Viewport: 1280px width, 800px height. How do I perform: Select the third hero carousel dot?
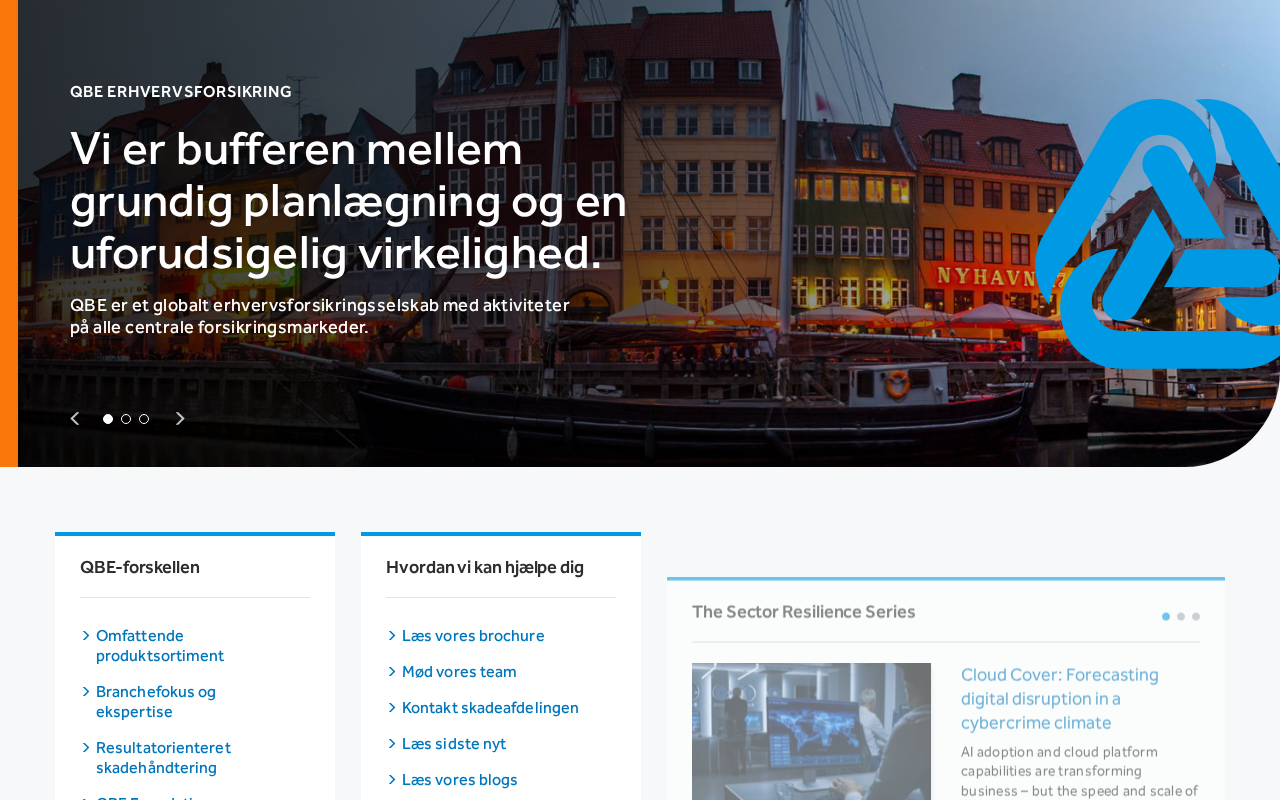coord(144,419)
